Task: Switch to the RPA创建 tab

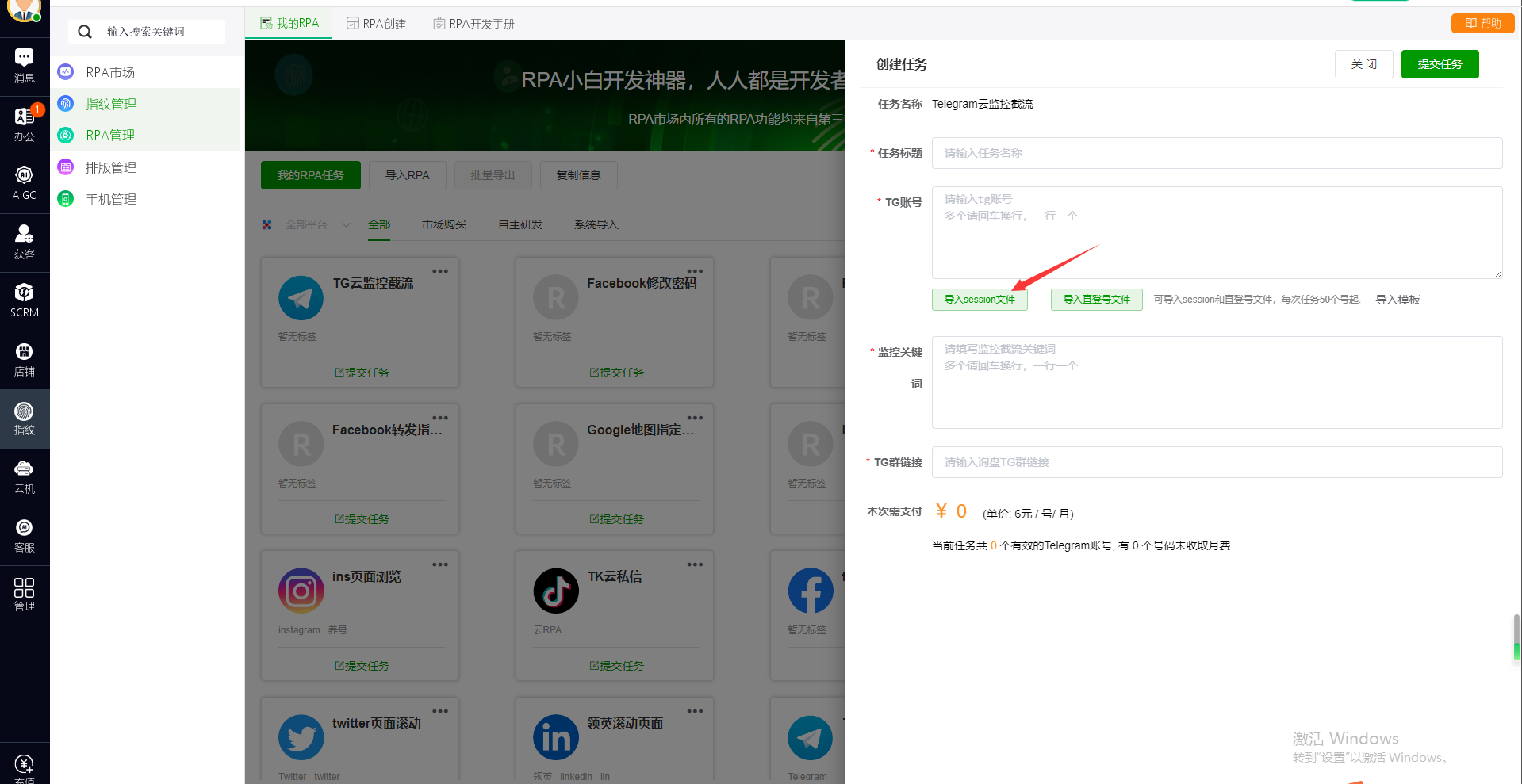Action: (x=376, y=23)
